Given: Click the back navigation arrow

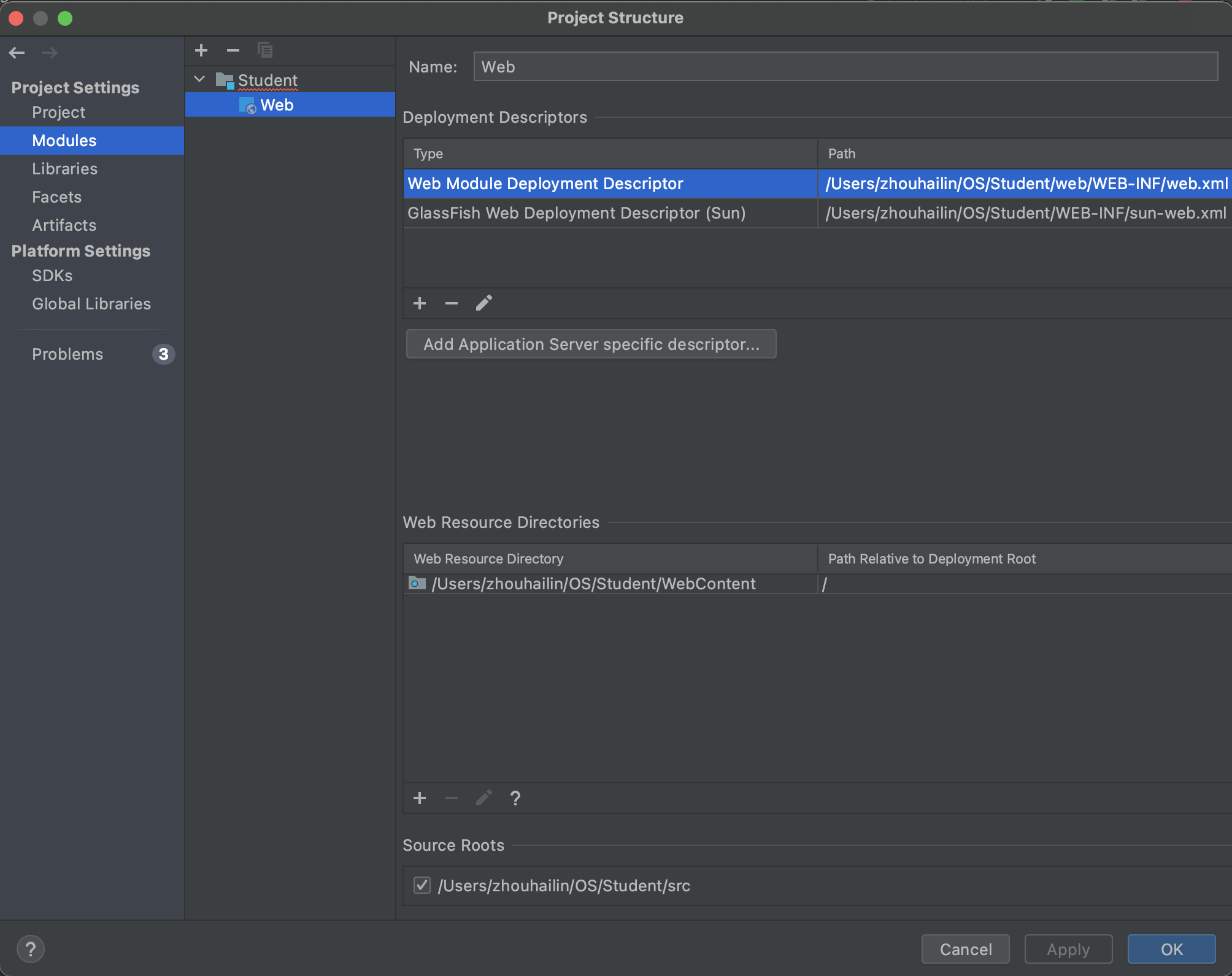Looking at the screenshot, I should (17, 53).
